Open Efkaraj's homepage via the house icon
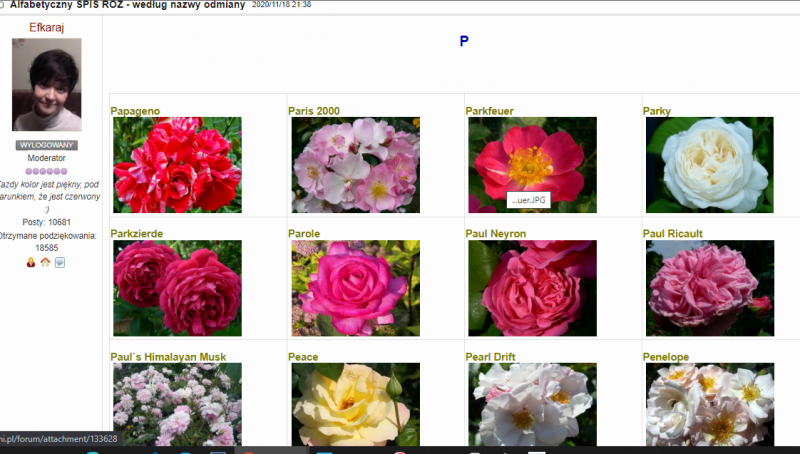The image size is (800, 454). [x=45, y=263]
